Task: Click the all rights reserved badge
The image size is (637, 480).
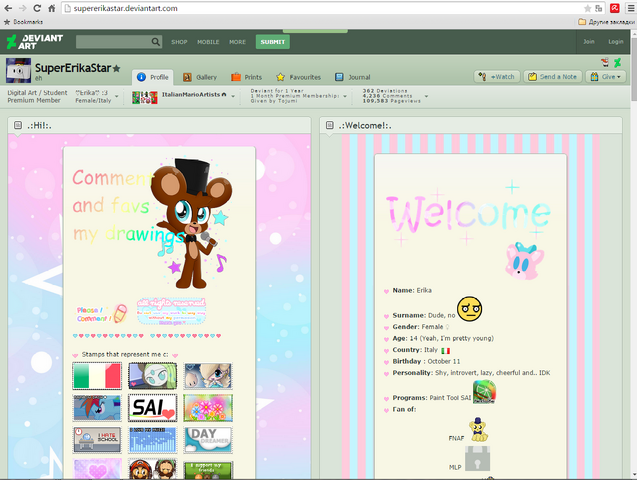Action: pos(171,311)
